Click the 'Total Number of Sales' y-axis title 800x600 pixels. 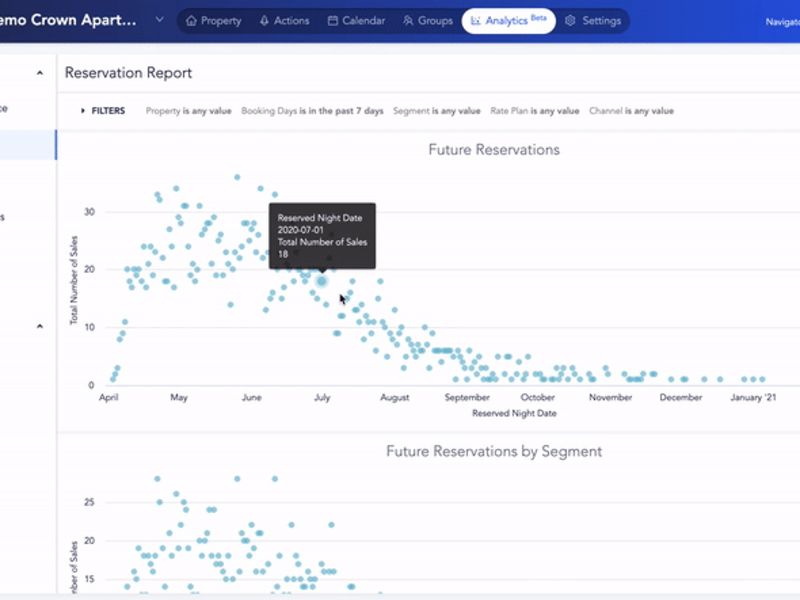pos(74,280)
